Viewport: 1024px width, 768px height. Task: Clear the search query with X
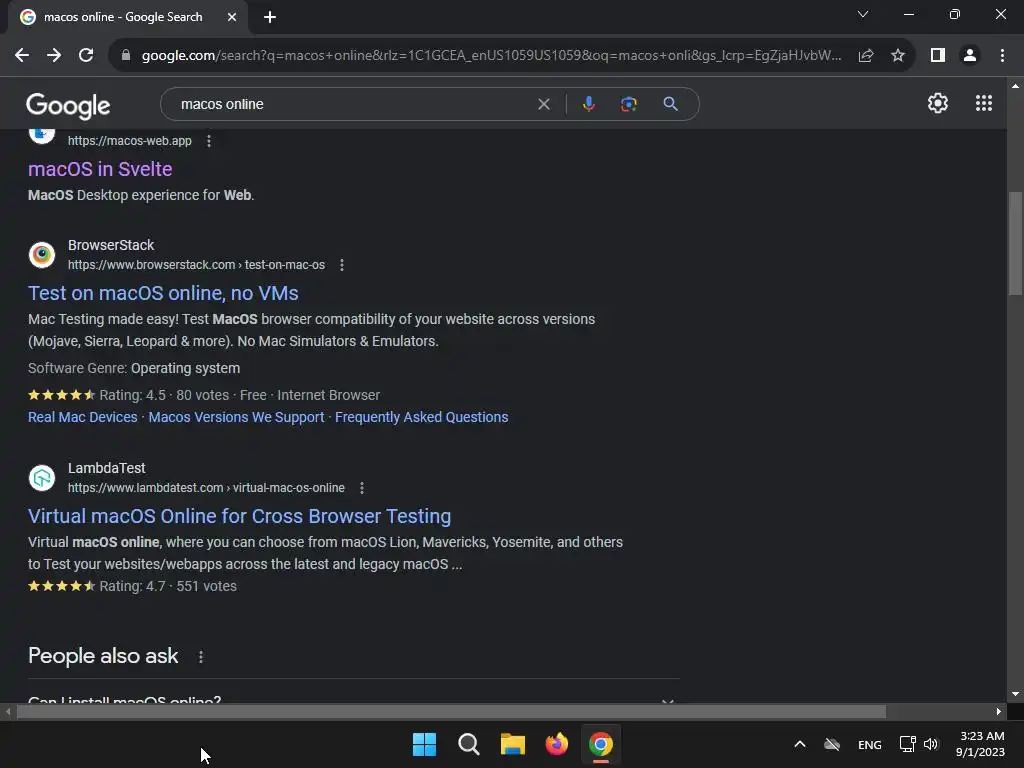pyautogui.click(x=543, y=104)
